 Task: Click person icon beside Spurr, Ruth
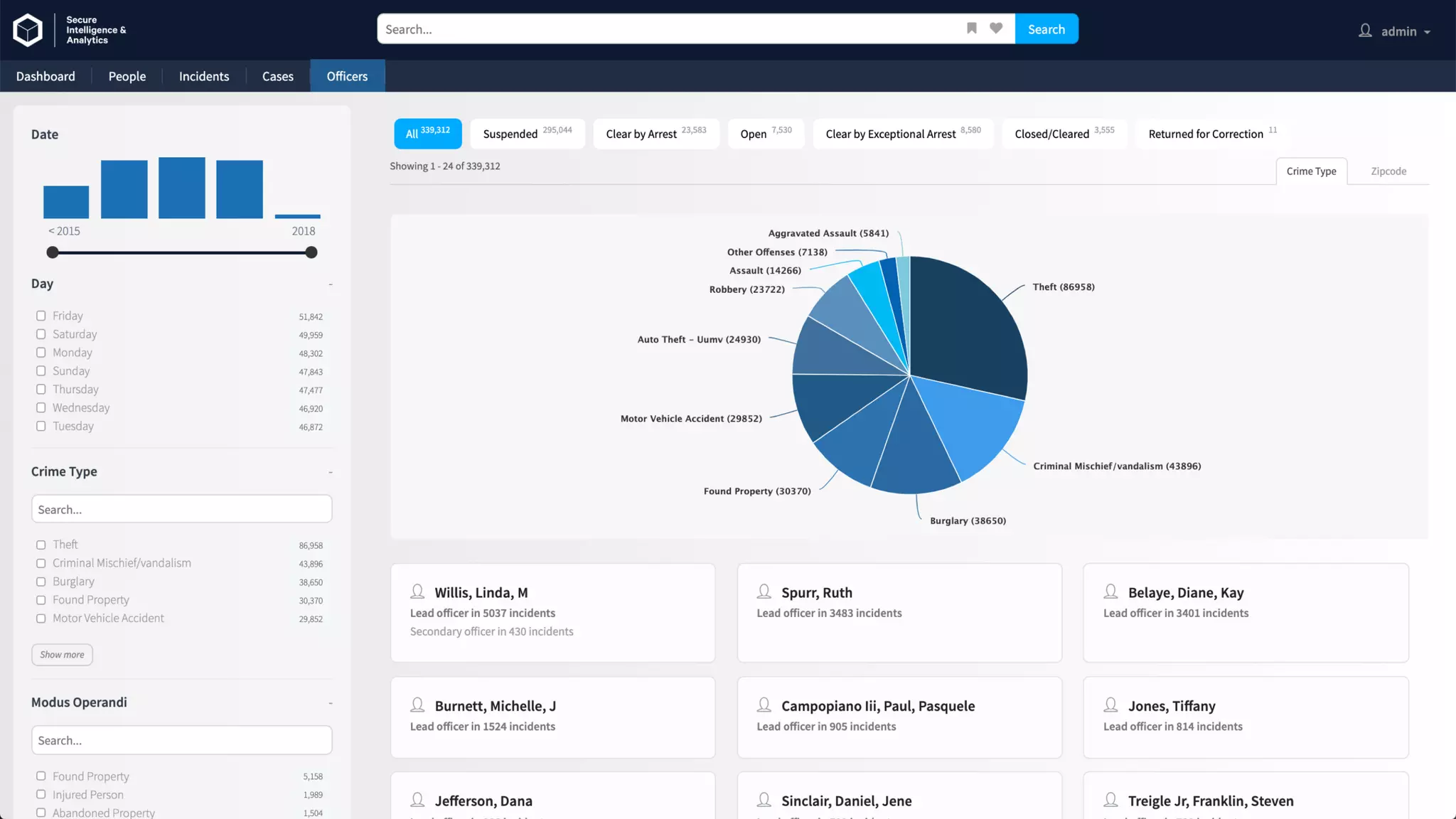coord(764,591)
